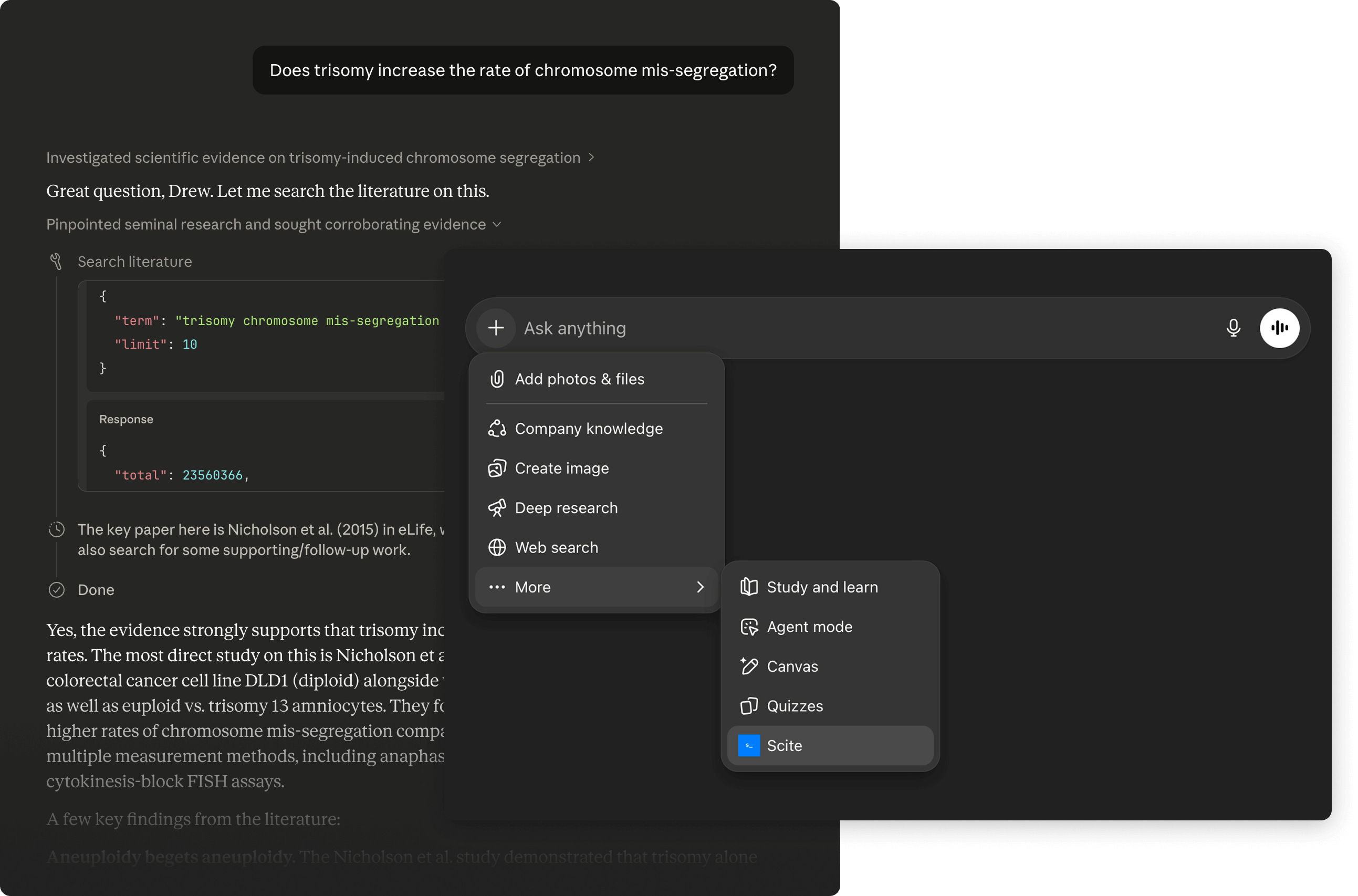Screen dimensions: 1358x896
Task: Click the Done checkmark icon
Action: coord(57,590)
